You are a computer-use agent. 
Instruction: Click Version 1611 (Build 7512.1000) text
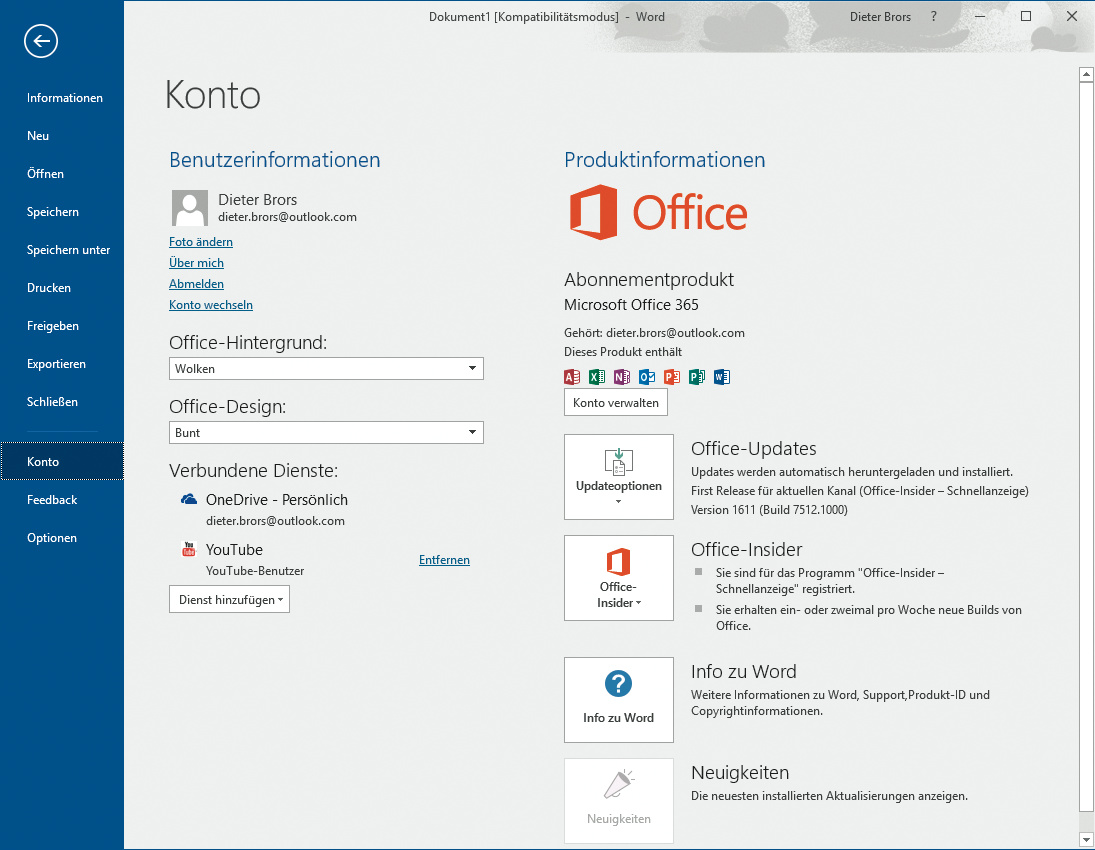pyautogui.click(x=769, y=510)
